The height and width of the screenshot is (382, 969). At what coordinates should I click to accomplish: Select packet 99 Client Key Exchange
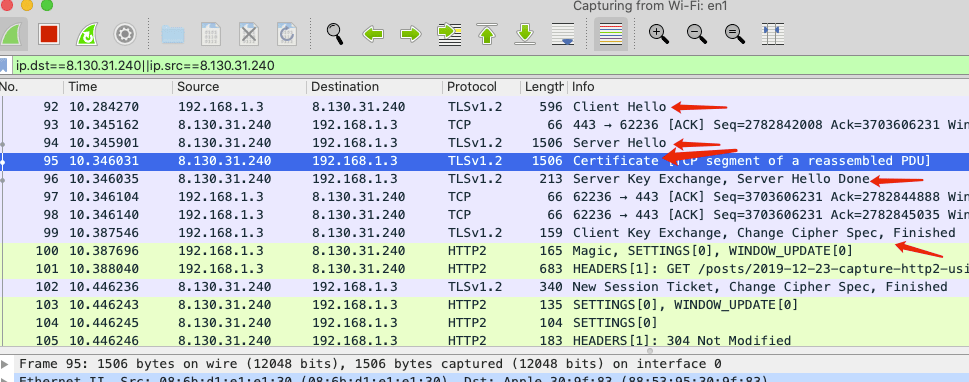click(x=484, y=233)
